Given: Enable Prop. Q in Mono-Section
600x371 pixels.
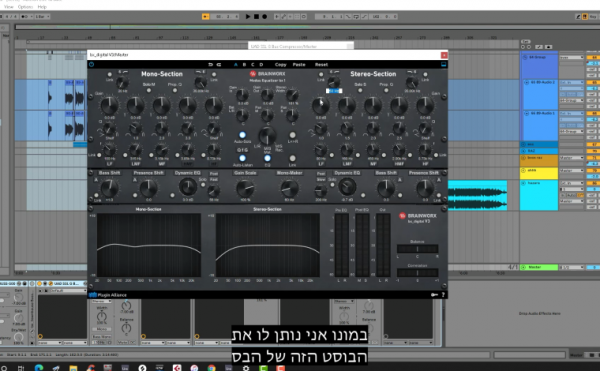Looking at the screenshot, I should 175,90.
